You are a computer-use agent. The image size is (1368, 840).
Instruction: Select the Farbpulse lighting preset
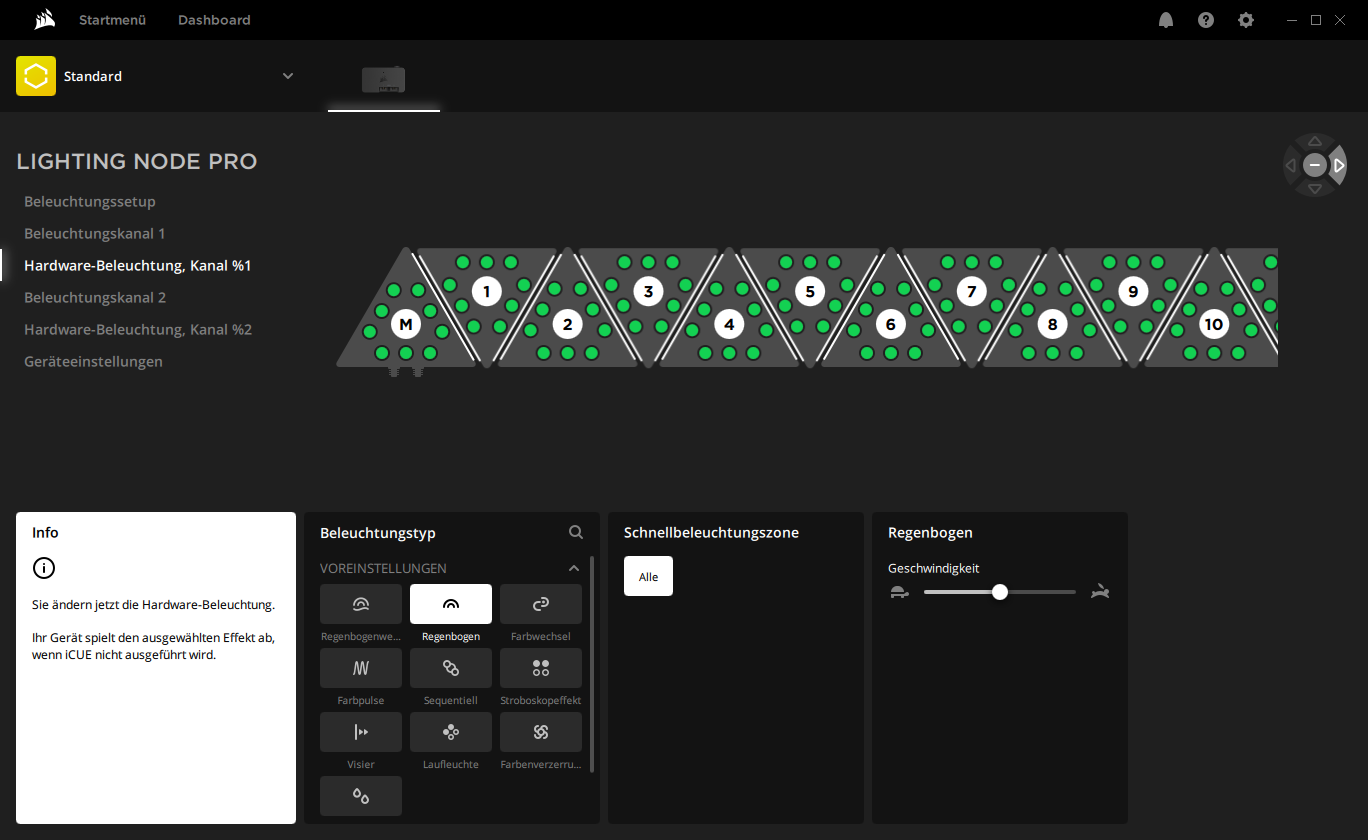pos(361,668)
